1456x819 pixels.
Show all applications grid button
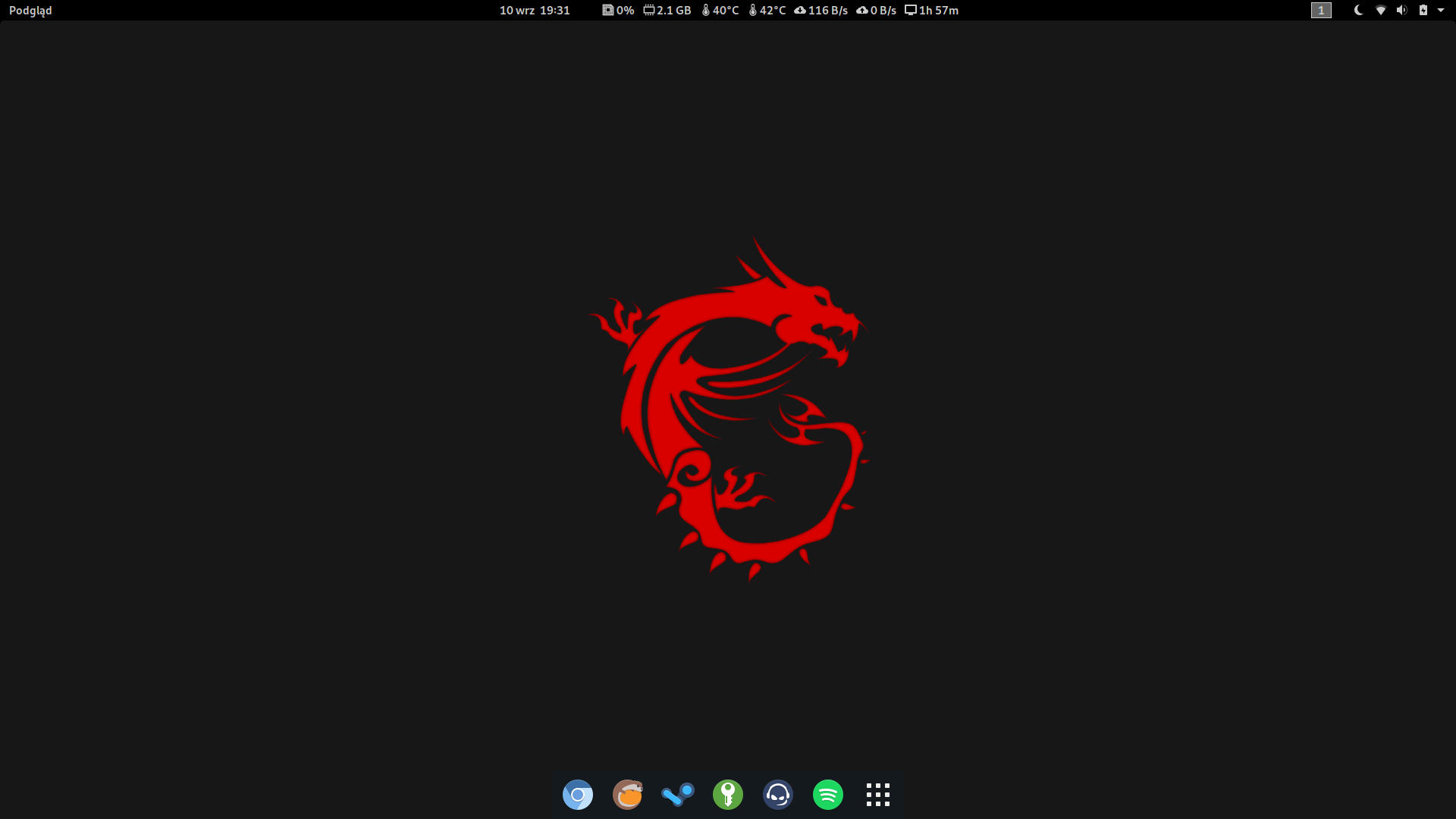878,795
